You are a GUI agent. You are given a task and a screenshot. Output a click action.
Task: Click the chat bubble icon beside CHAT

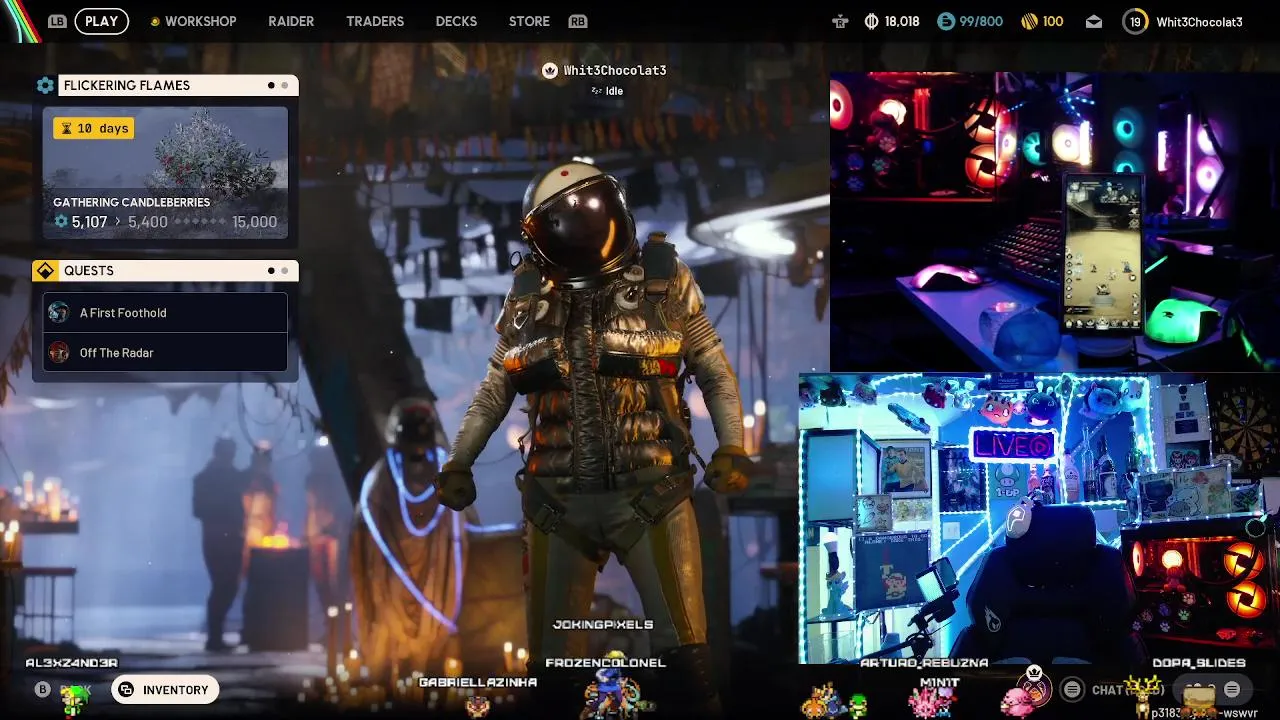[x=1072, y=689]
